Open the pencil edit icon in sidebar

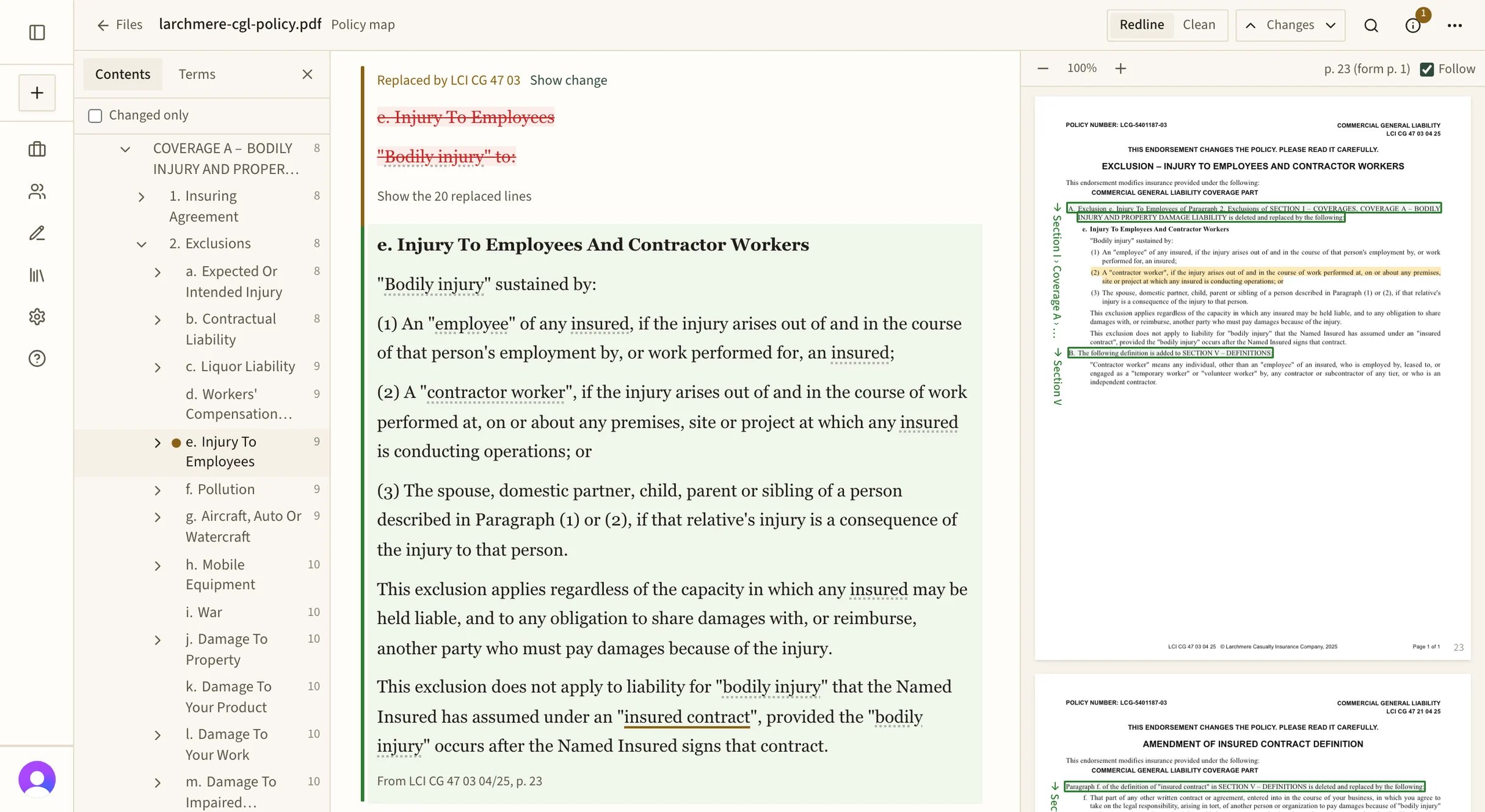[37, 233]
